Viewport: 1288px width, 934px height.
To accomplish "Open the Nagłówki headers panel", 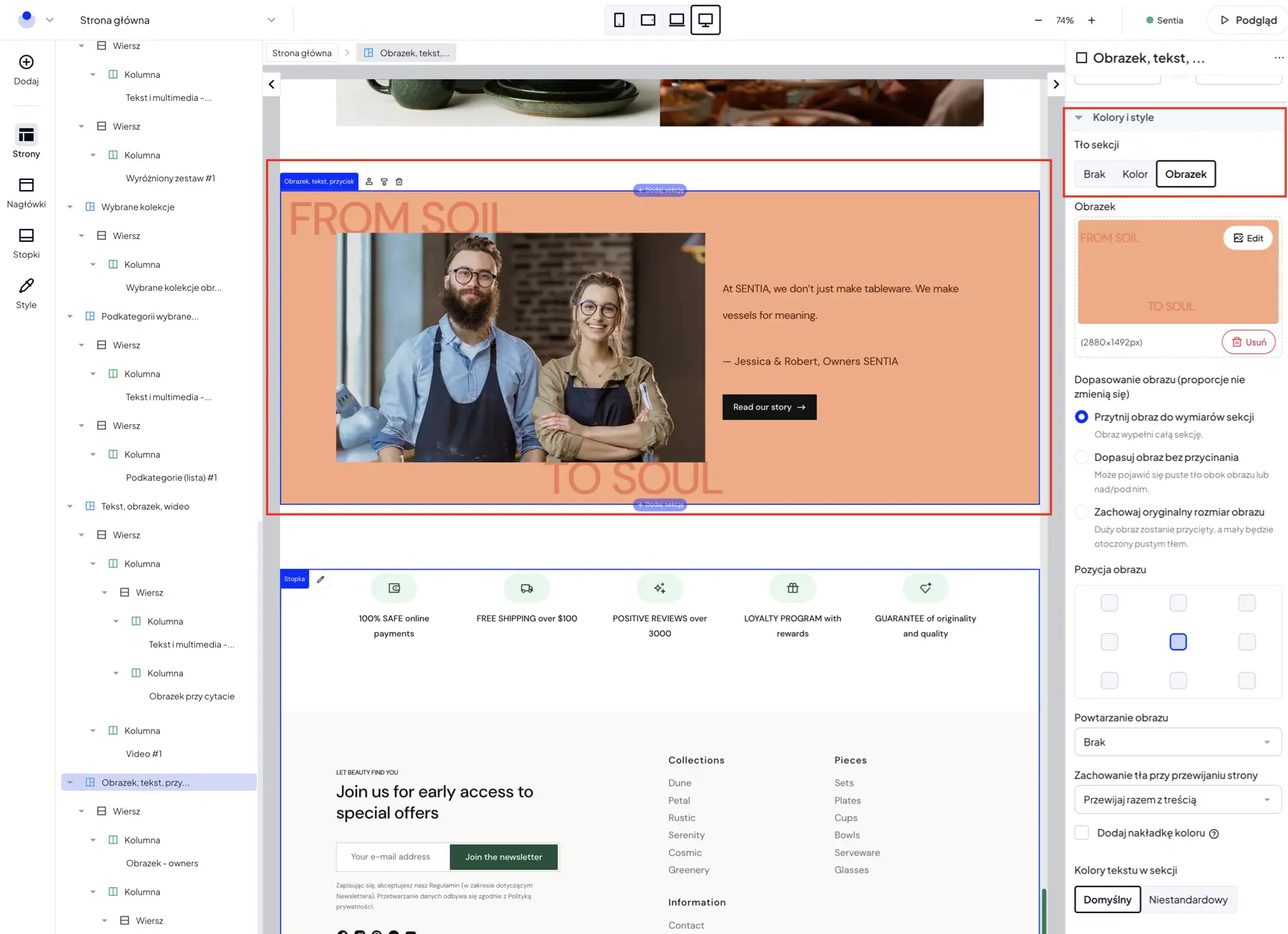I will coord(26,193).
